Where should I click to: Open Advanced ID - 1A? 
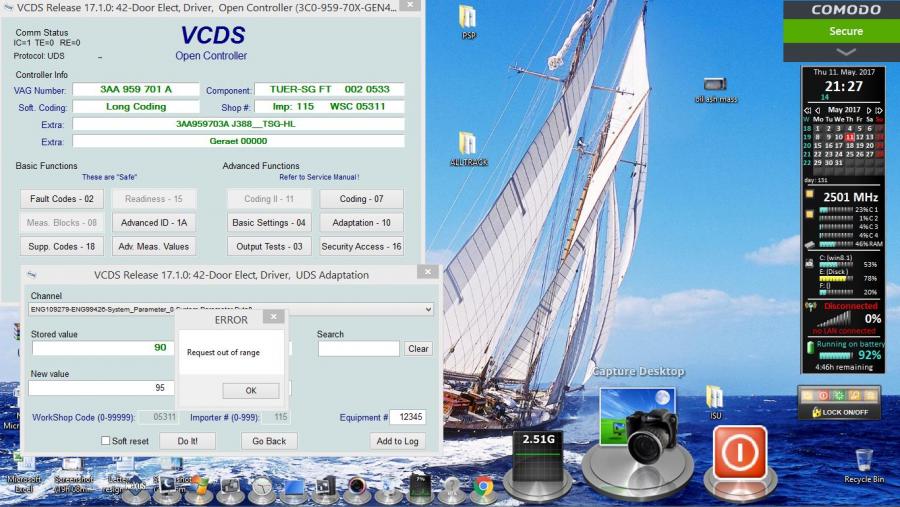[154, 223]
